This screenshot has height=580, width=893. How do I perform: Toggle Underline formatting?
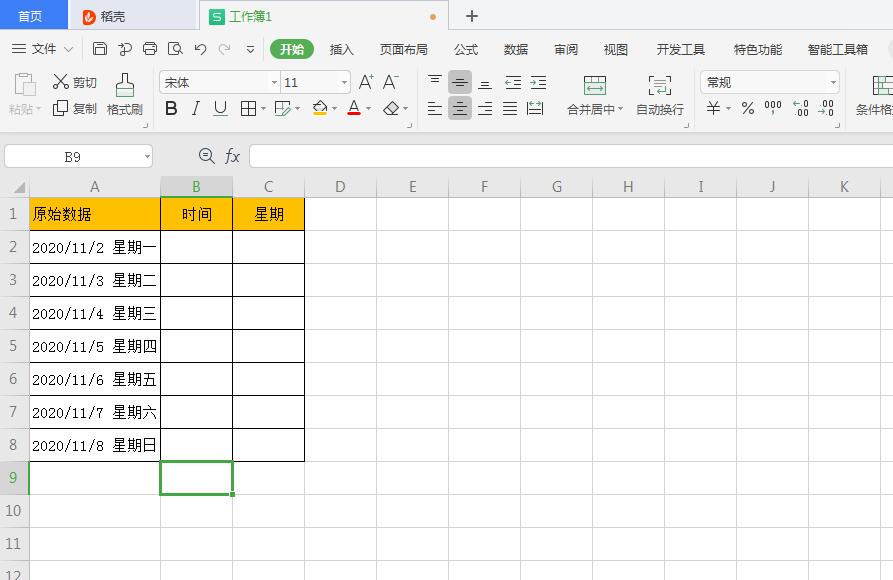click(x=219, y=108)
